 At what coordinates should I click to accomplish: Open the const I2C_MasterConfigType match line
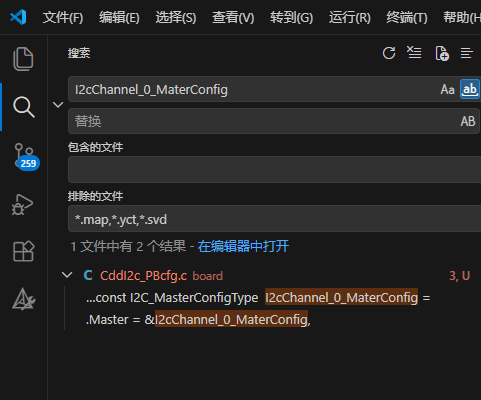[258, 298]
